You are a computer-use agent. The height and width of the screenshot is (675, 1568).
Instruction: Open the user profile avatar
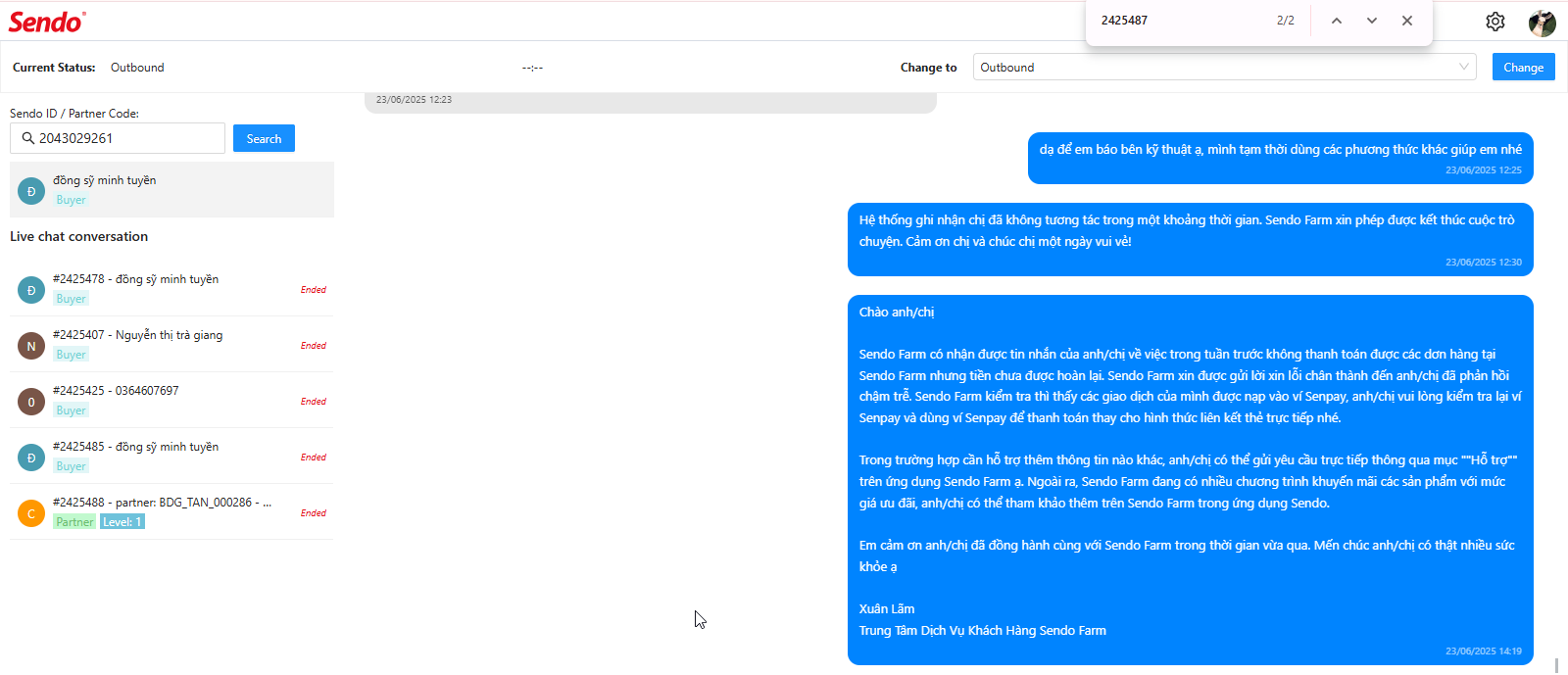1543,23
